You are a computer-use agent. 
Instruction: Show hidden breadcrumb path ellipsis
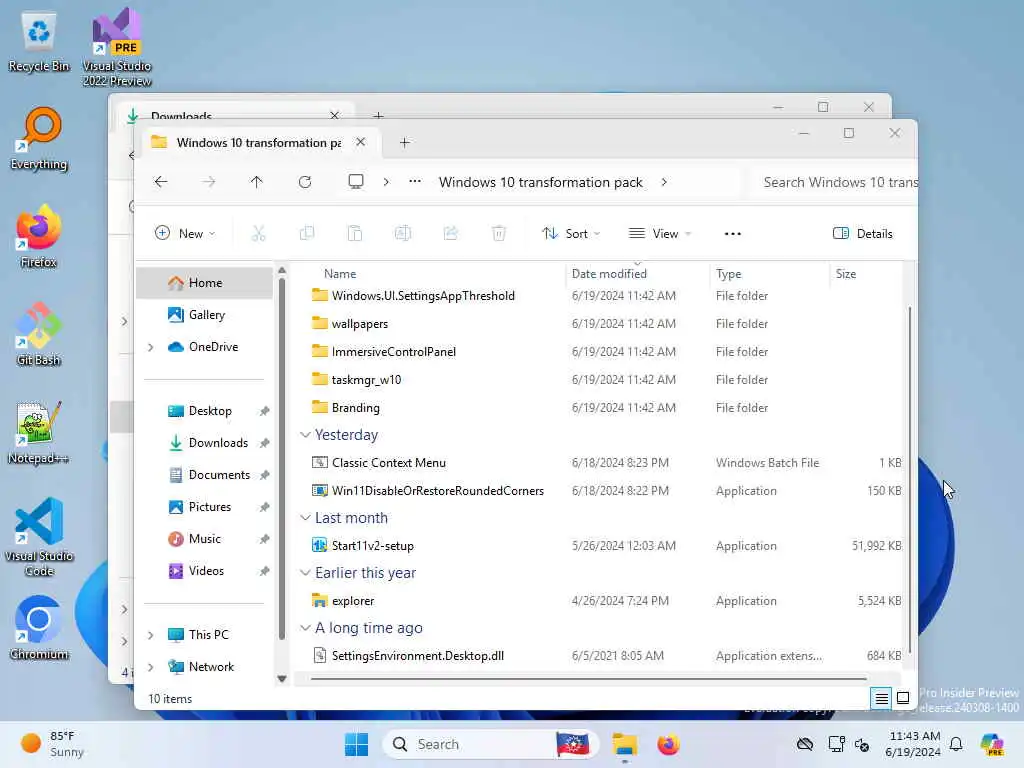415,182
